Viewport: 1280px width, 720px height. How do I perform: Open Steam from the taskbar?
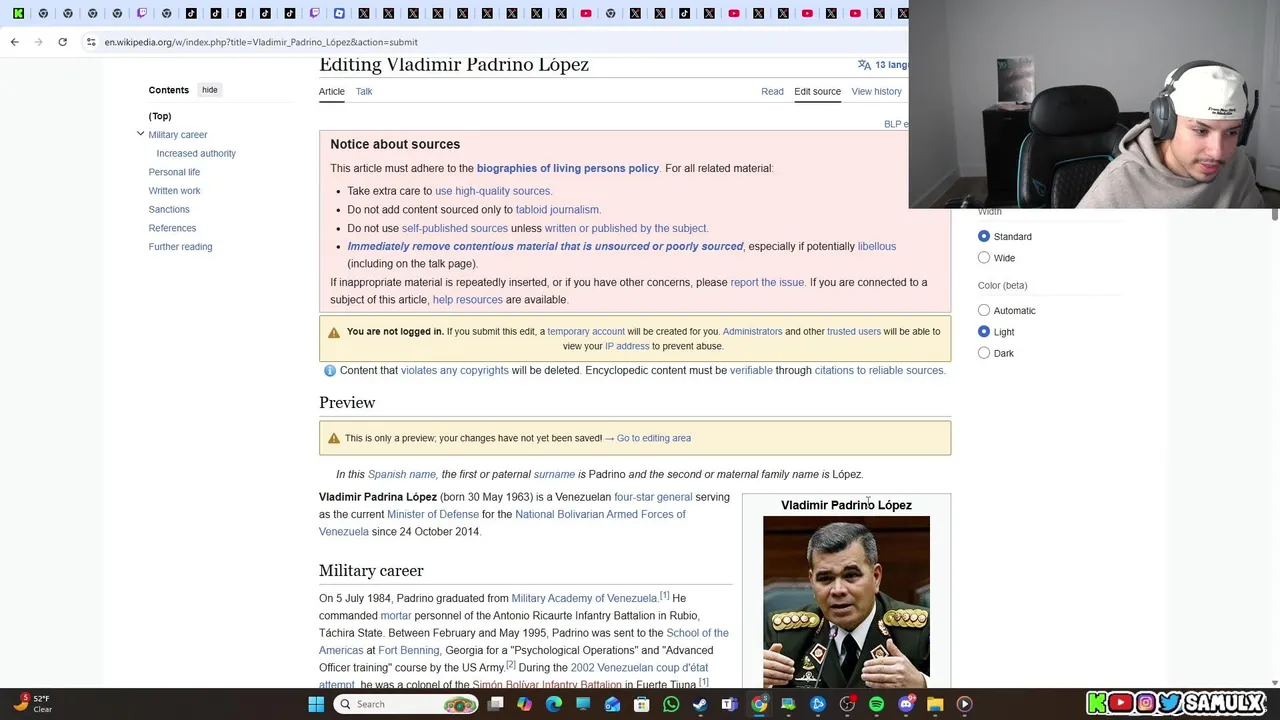(x=700, y=704)
